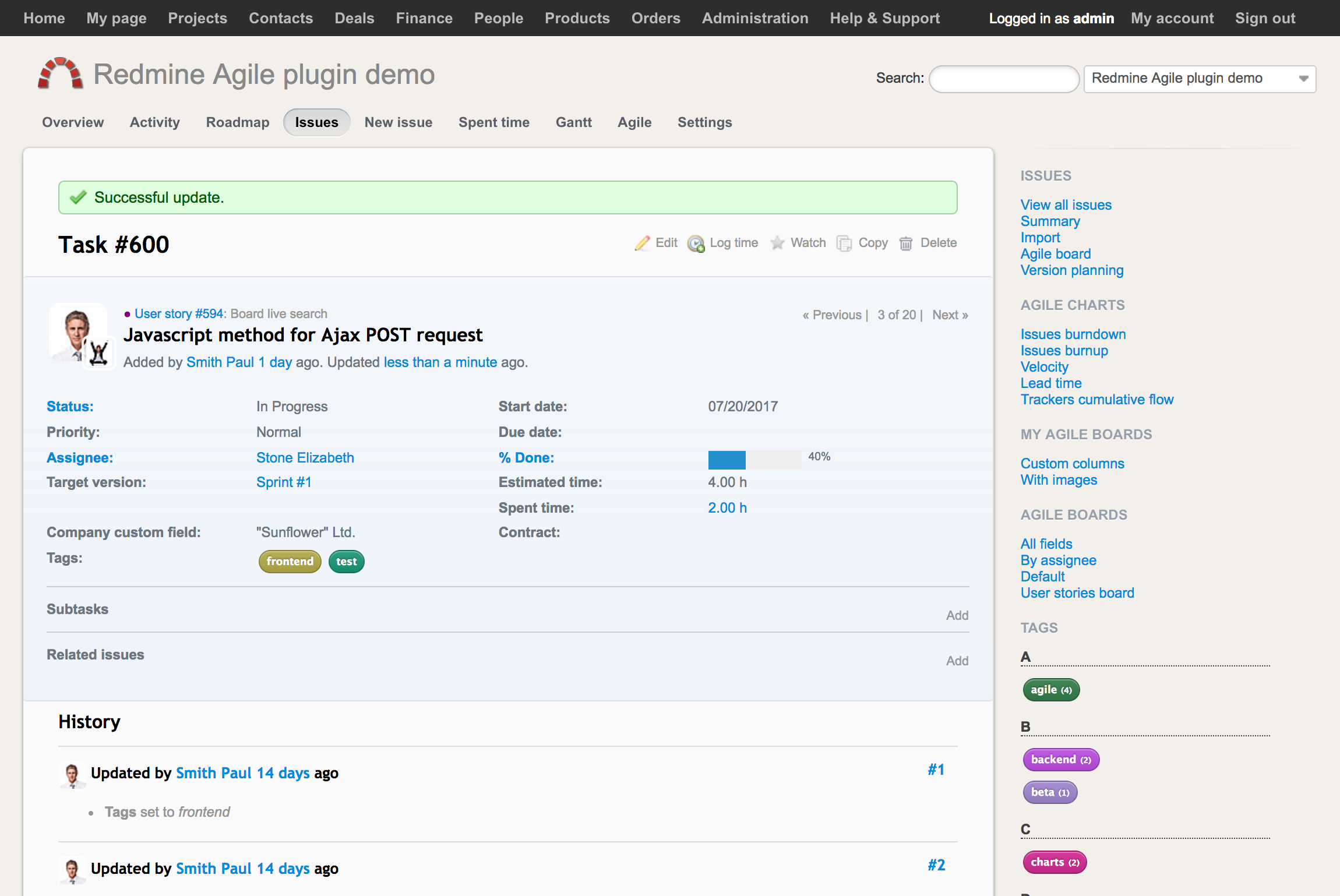Open assignee Stone Elizabeth profile
This screenshot has width=1340, height=896.
click(x=305, y=458)
